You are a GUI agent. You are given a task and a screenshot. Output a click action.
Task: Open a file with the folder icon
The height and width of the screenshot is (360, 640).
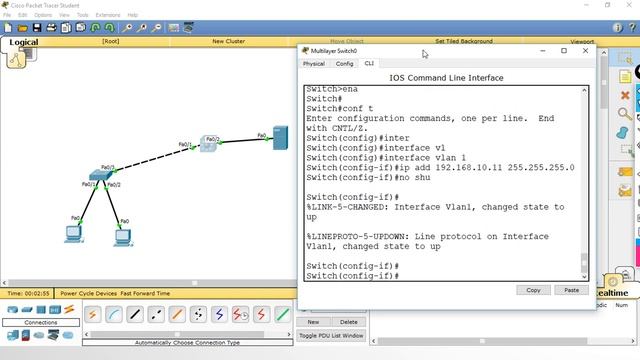coord(22,28)
